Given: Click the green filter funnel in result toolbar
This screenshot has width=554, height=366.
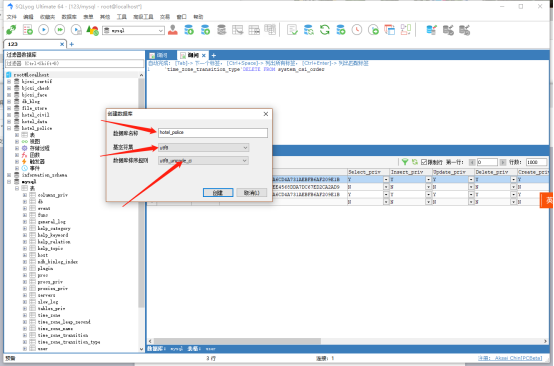Looking at the screenshot, I should pyautogui.click(x=405, y=162).
